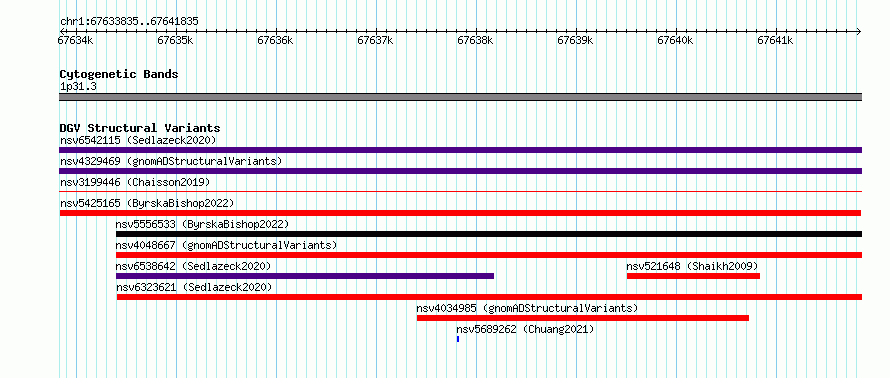The width and height of the screenshot is (890, 378).
Task: Click the 1p31.3 band label
Action: (x=78, y=86)
